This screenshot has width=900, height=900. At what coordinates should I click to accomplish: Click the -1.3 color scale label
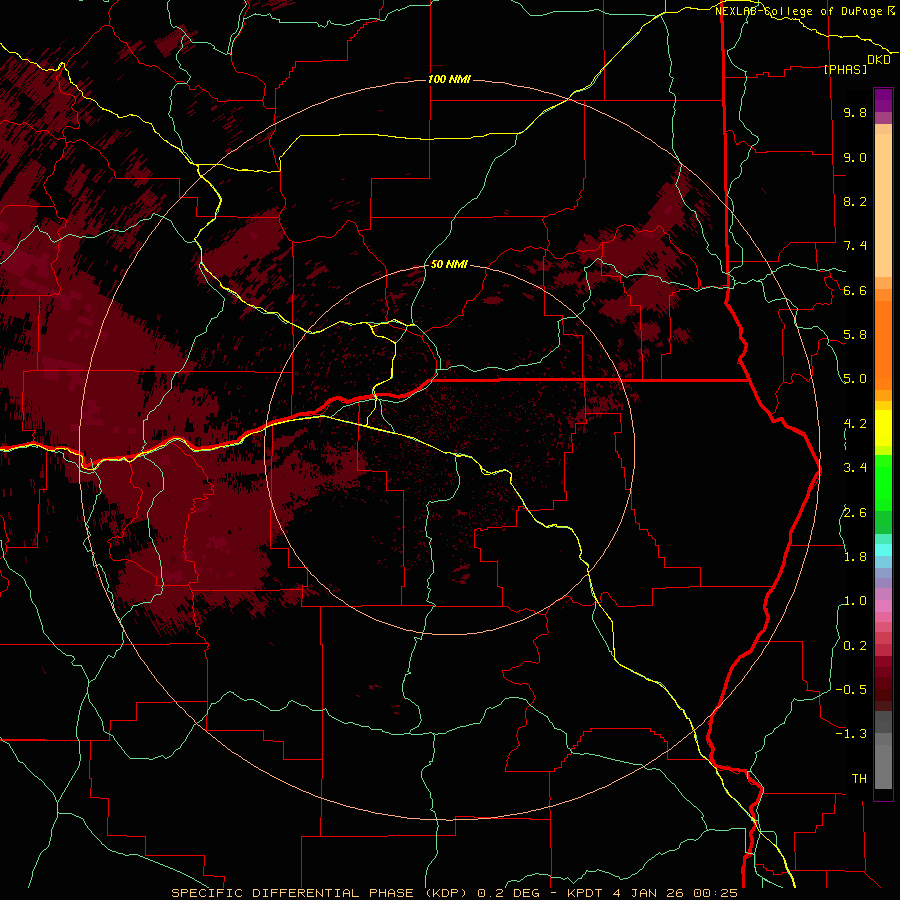pos(851,734)
